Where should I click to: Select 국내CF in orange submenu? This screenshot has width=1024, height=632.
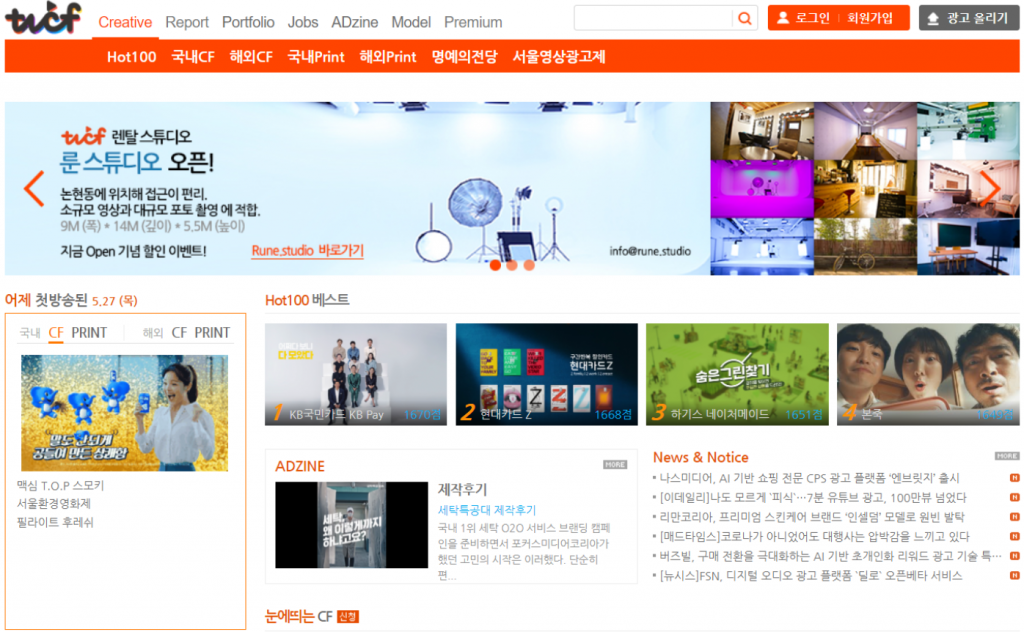193,57
